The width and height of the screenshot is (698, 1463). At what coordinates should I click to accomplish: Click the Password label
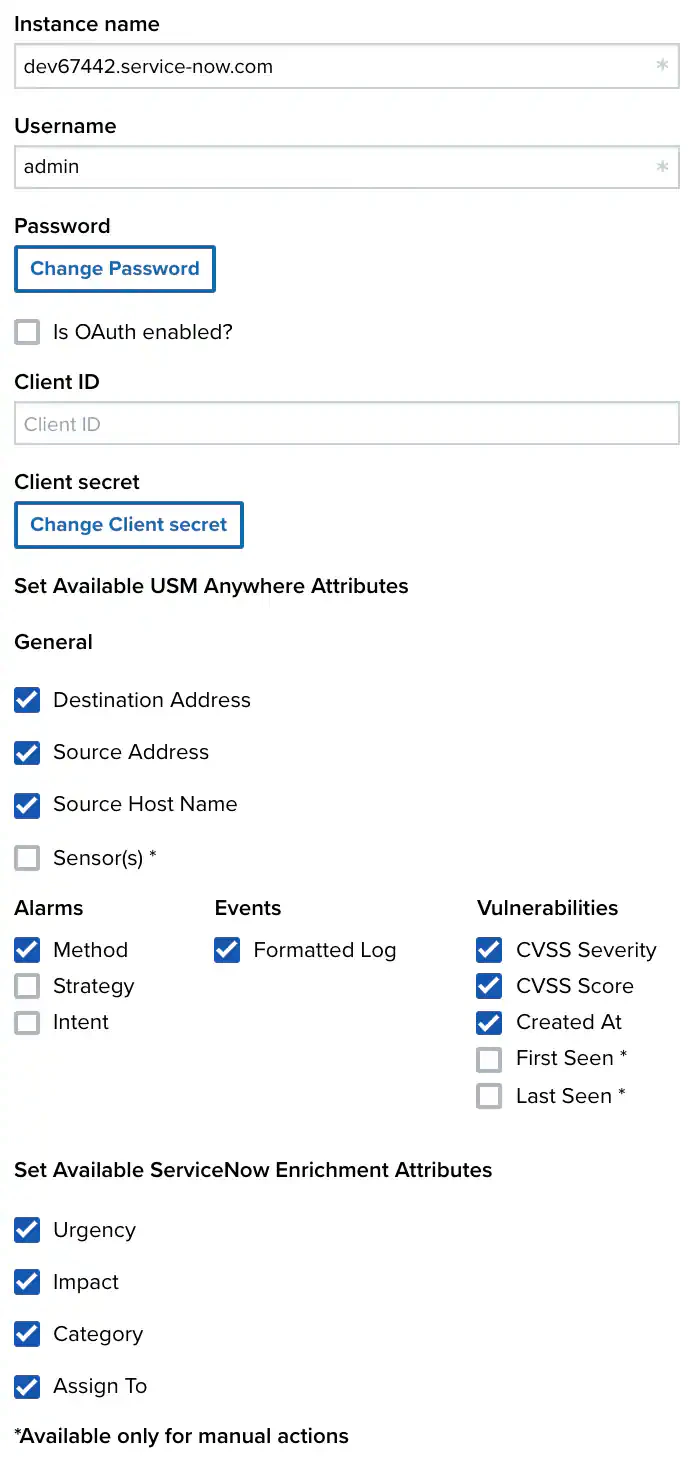tap(62, 226)
